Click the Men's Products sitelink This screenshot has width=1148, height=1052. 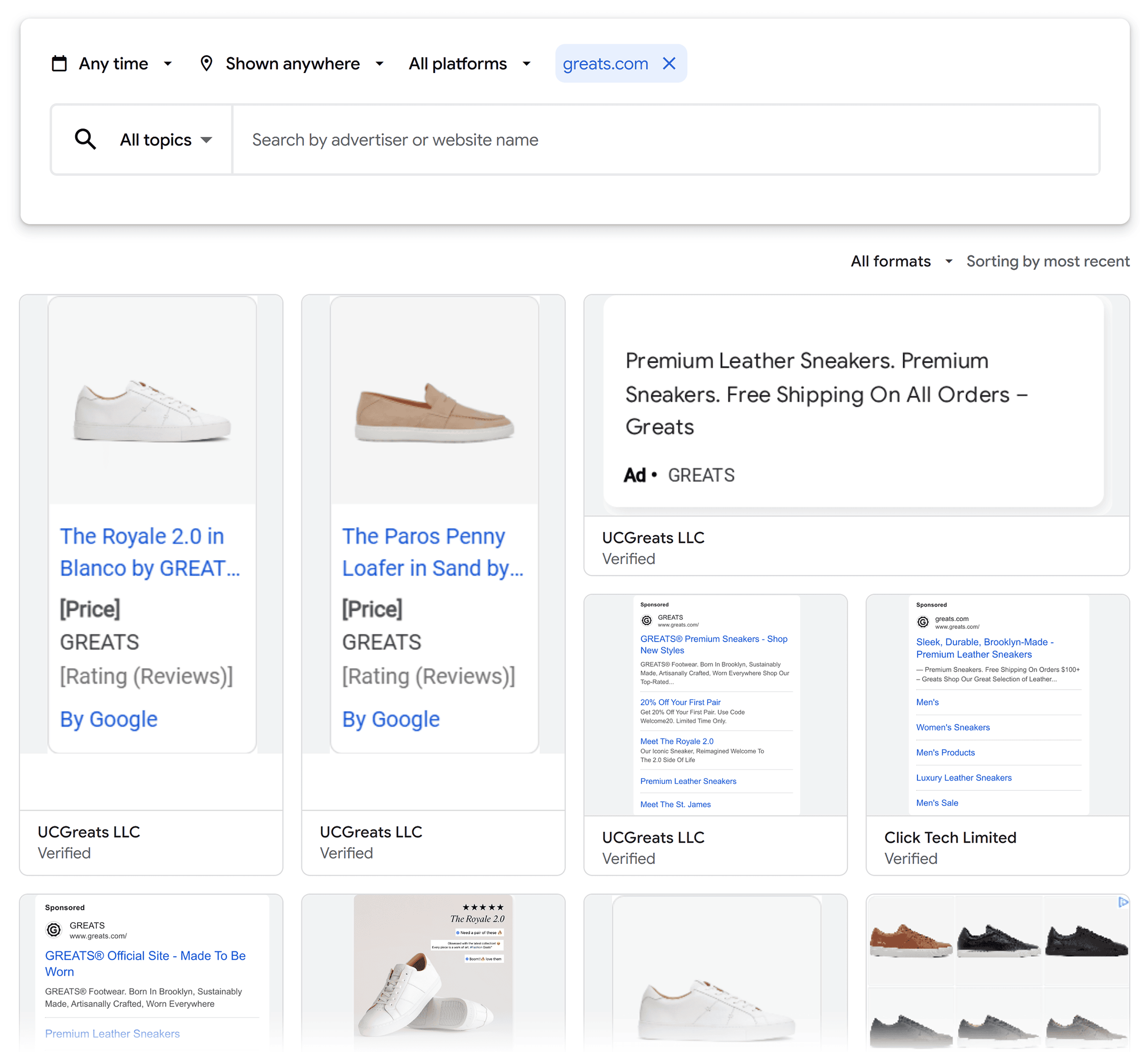945,752
